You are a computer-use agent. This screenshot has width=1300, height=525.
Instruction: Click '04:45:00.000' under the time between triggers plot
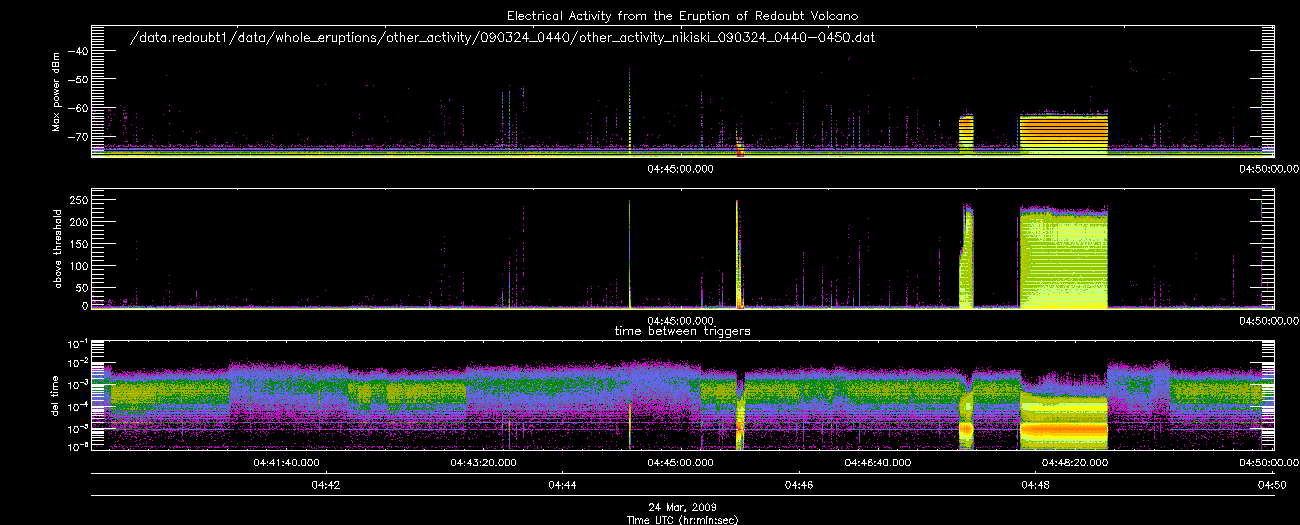(679, 462)
